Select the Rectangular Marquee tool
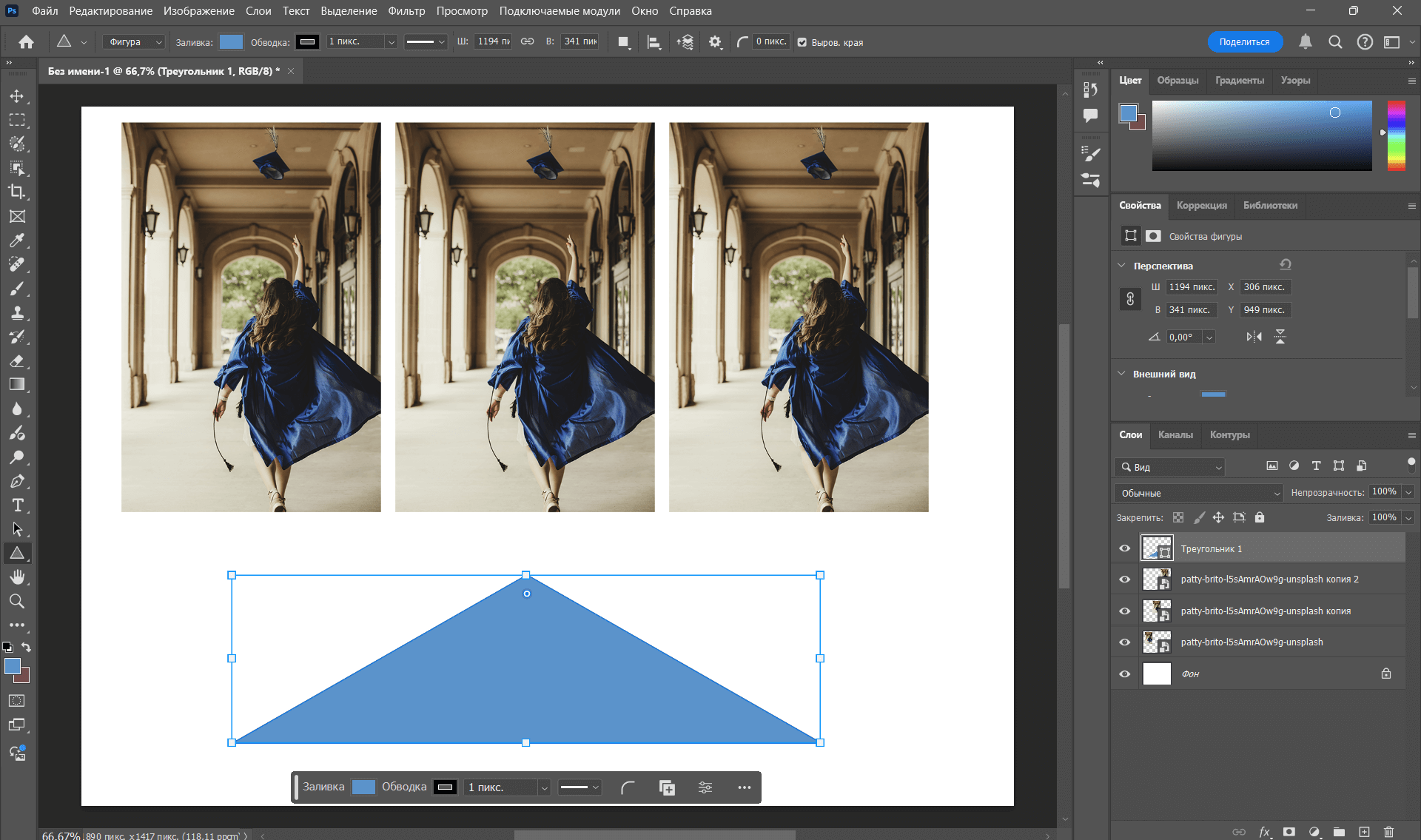Viewport: 1421px width, 840px height. [x=17, y=120]
